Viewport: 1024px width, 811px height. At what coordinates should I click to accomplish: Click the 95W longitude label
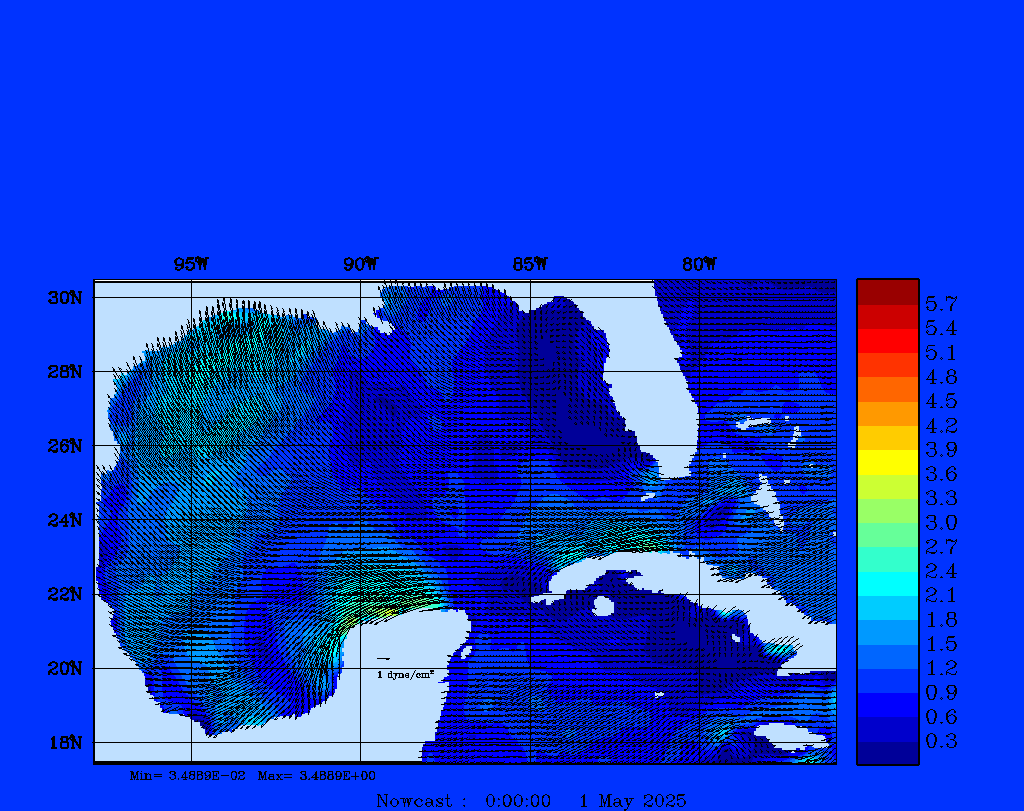tap(191, 264)
